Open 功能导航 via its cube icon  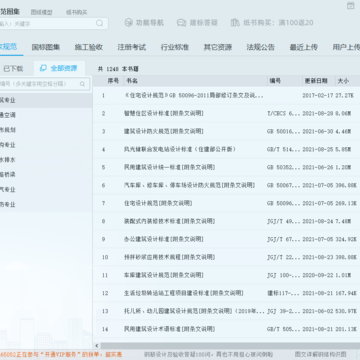(x=129, y=23)
